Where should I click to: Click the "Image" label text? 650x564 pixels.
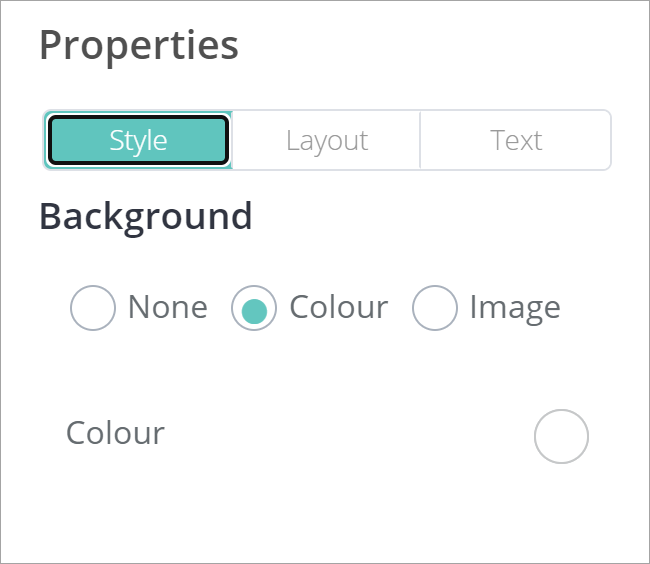(x=514, y=307)
